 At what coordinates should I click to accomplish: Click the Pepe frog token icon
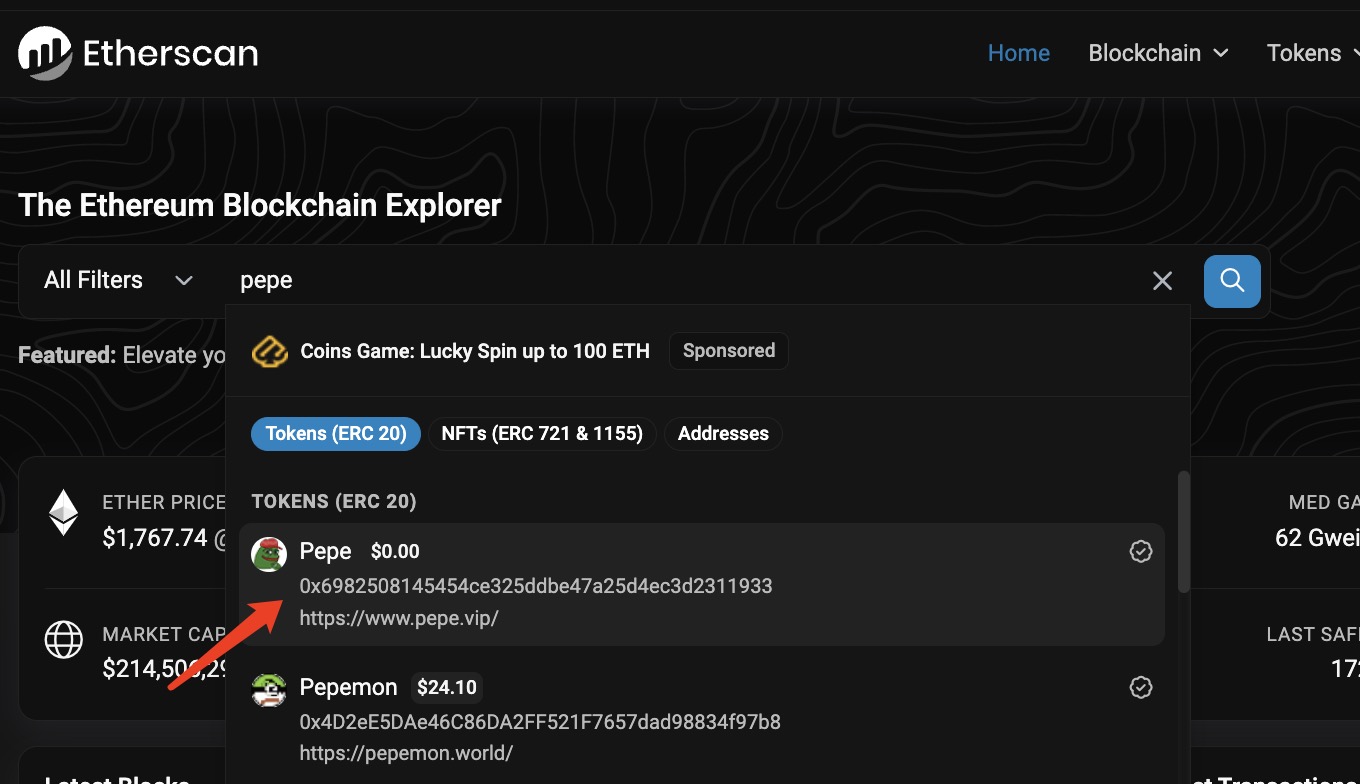[269, 554]
